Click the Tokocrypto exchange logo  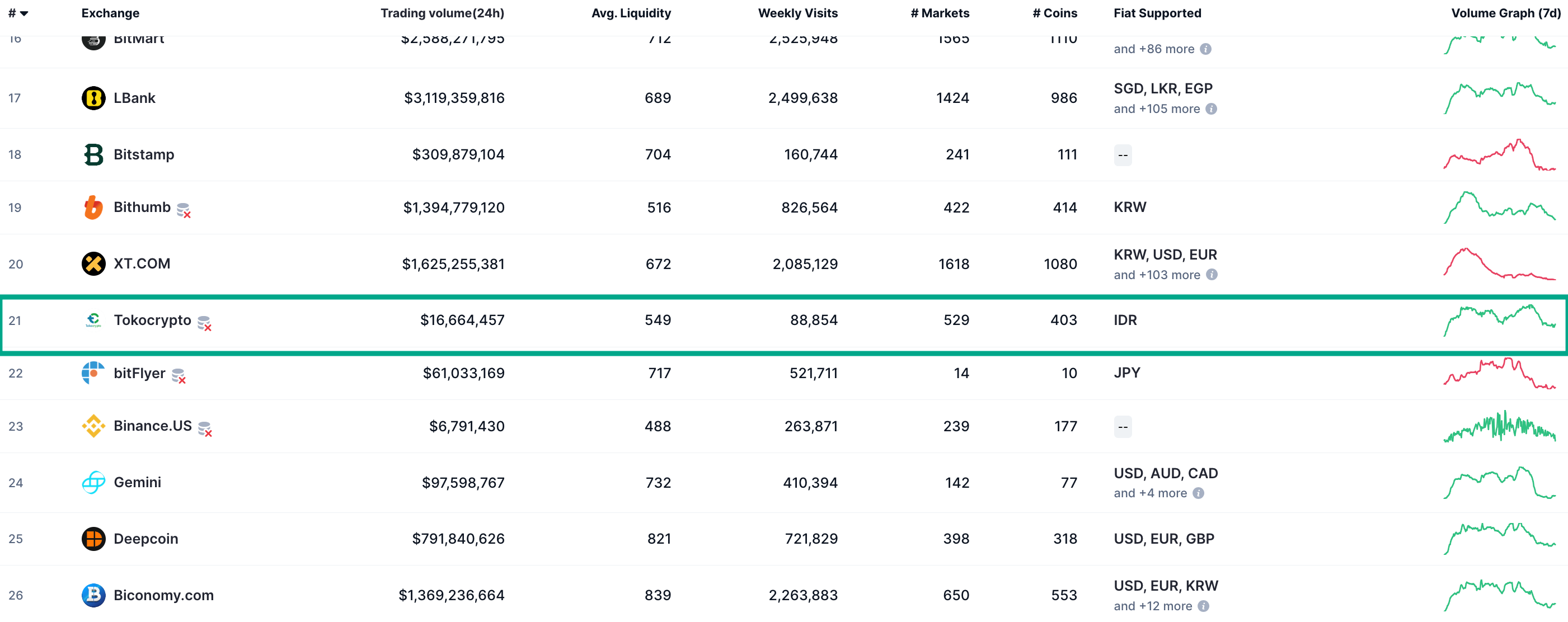coord(93,320)
